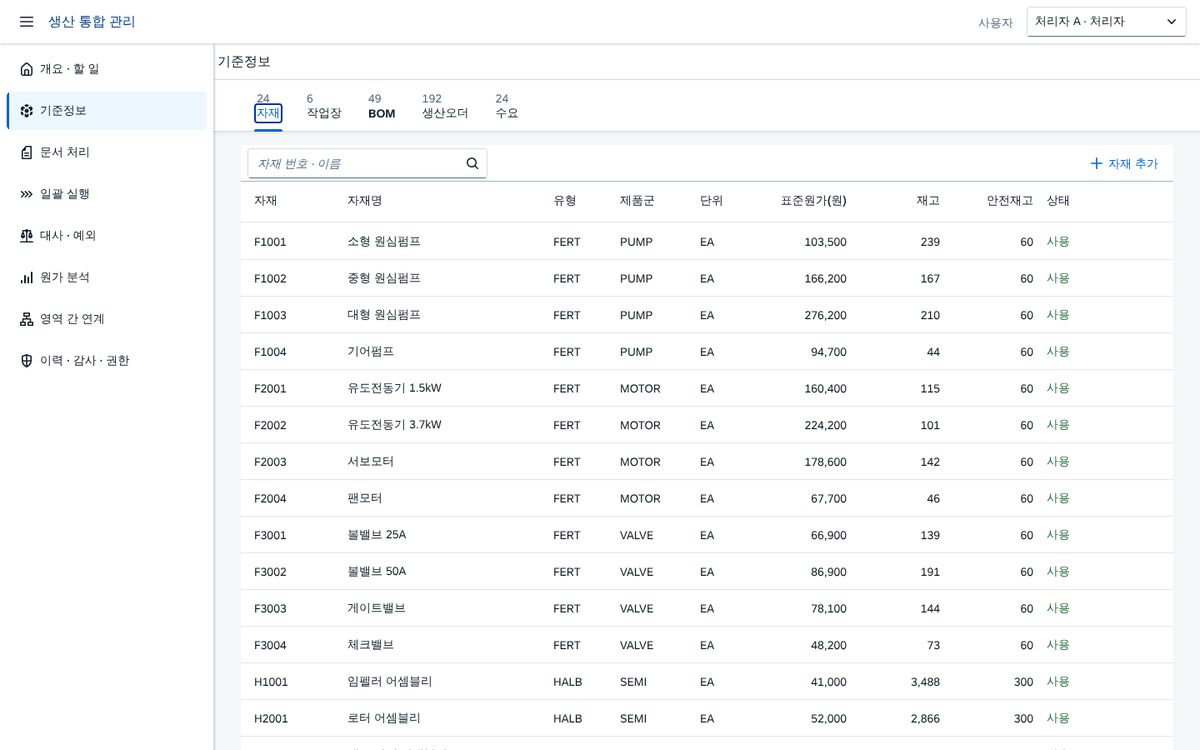1200x750 pixels.
Task: Open 원가 분석 in the sidebar
Action: (x=107, y=278)
